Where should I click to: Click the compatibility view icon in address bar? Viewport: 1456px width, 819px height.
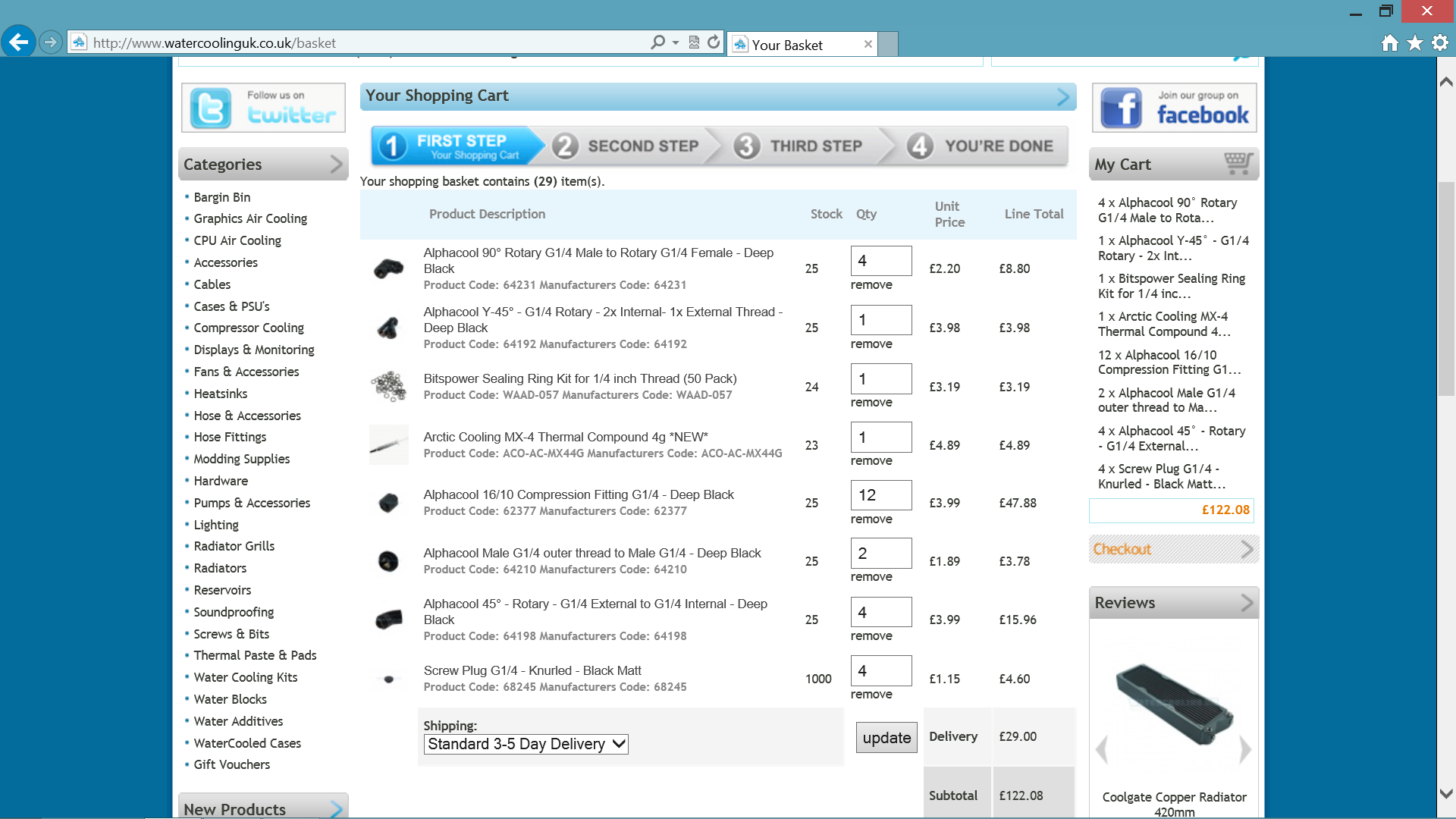tap(694, 42)
